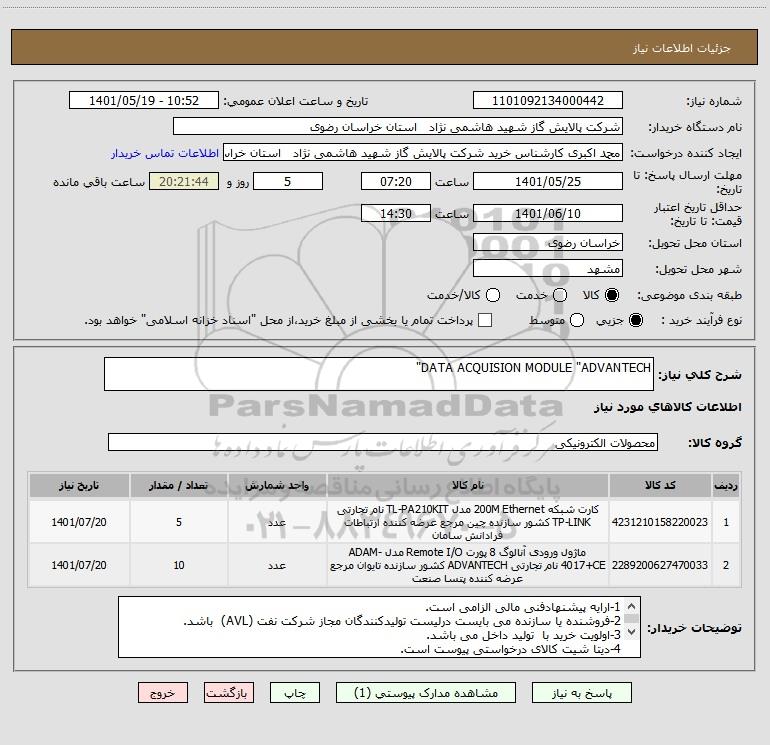Open اطلاعات تماس خریدار contact link
The height and width of the screenshot is (745, 770).
point(165,153)
